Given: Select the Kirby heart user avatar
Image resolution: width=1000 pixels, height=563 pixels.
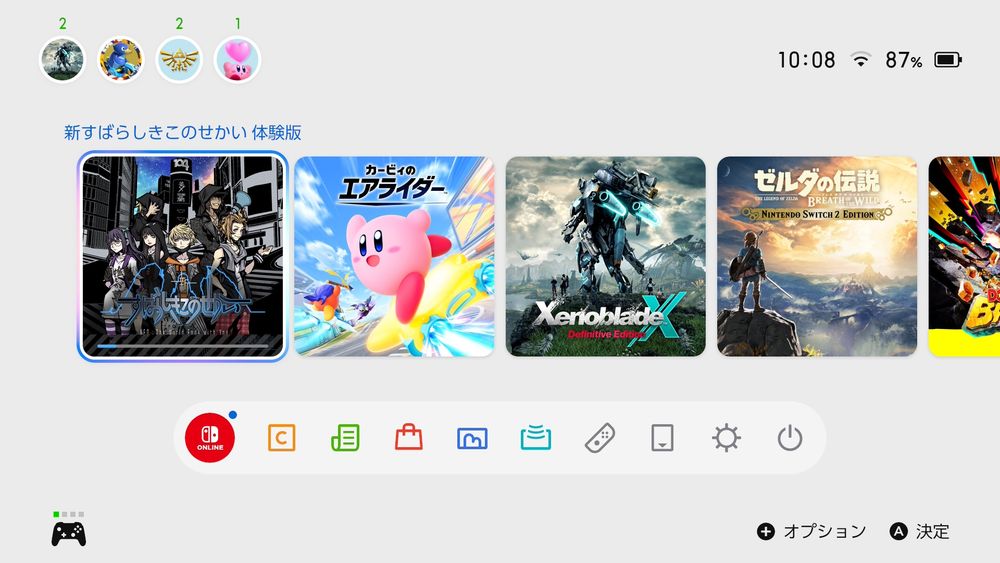Looking at the screenshot, I should (x=237, y=59).
